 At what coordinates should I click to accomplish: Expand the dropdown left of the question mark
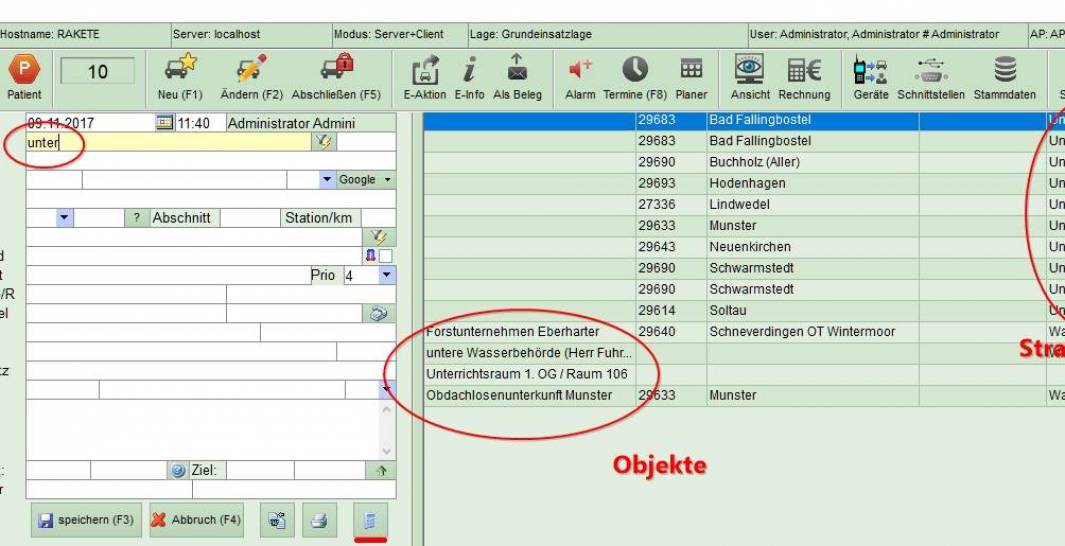pos(65,218)
